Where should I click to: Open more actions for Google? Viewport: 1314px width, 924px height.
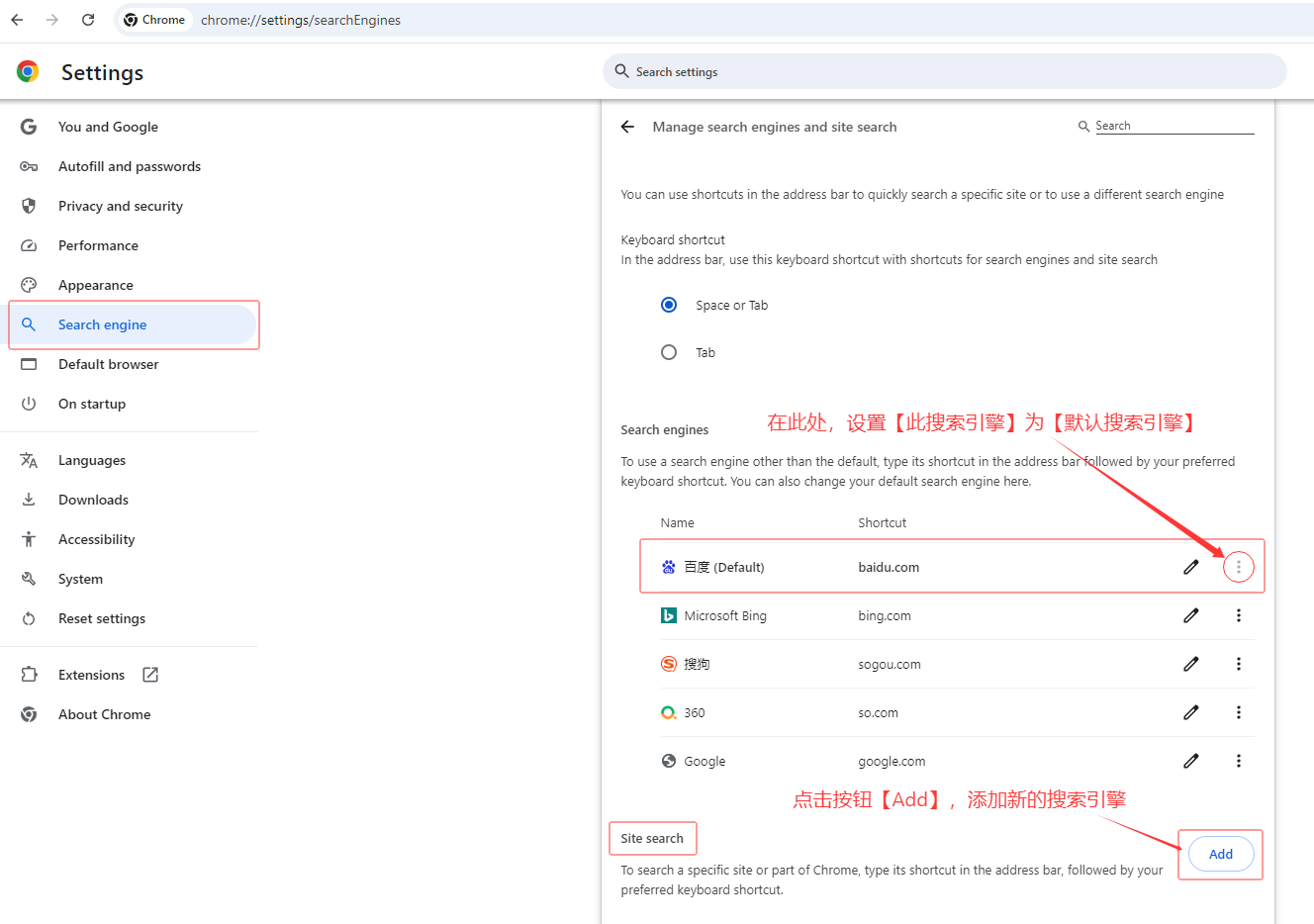coord(1239,761)
